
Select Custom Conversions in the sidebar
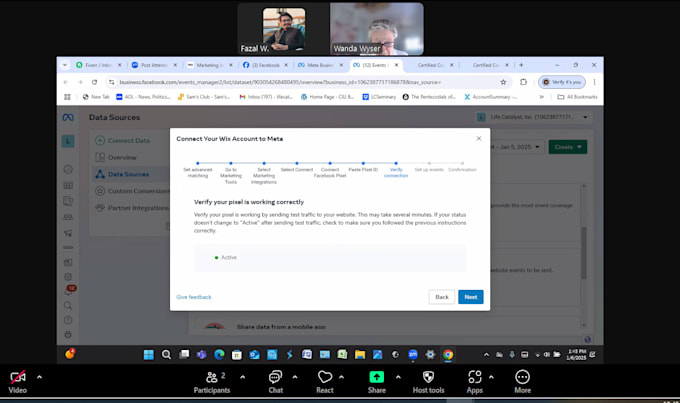(x=132, y=191)
